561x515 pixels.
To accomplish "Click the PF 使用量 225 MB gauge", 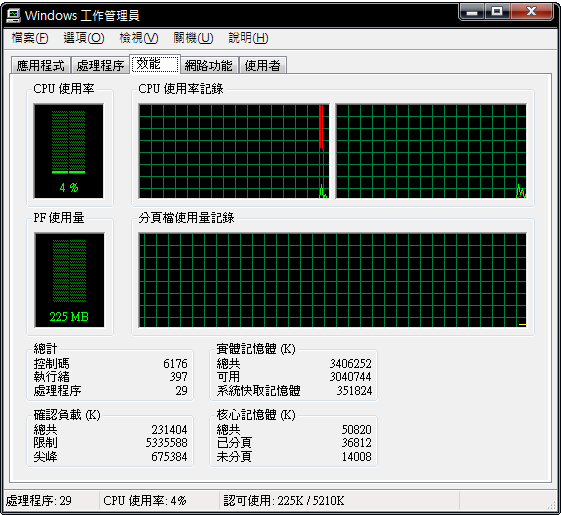I will pos(69,280).
